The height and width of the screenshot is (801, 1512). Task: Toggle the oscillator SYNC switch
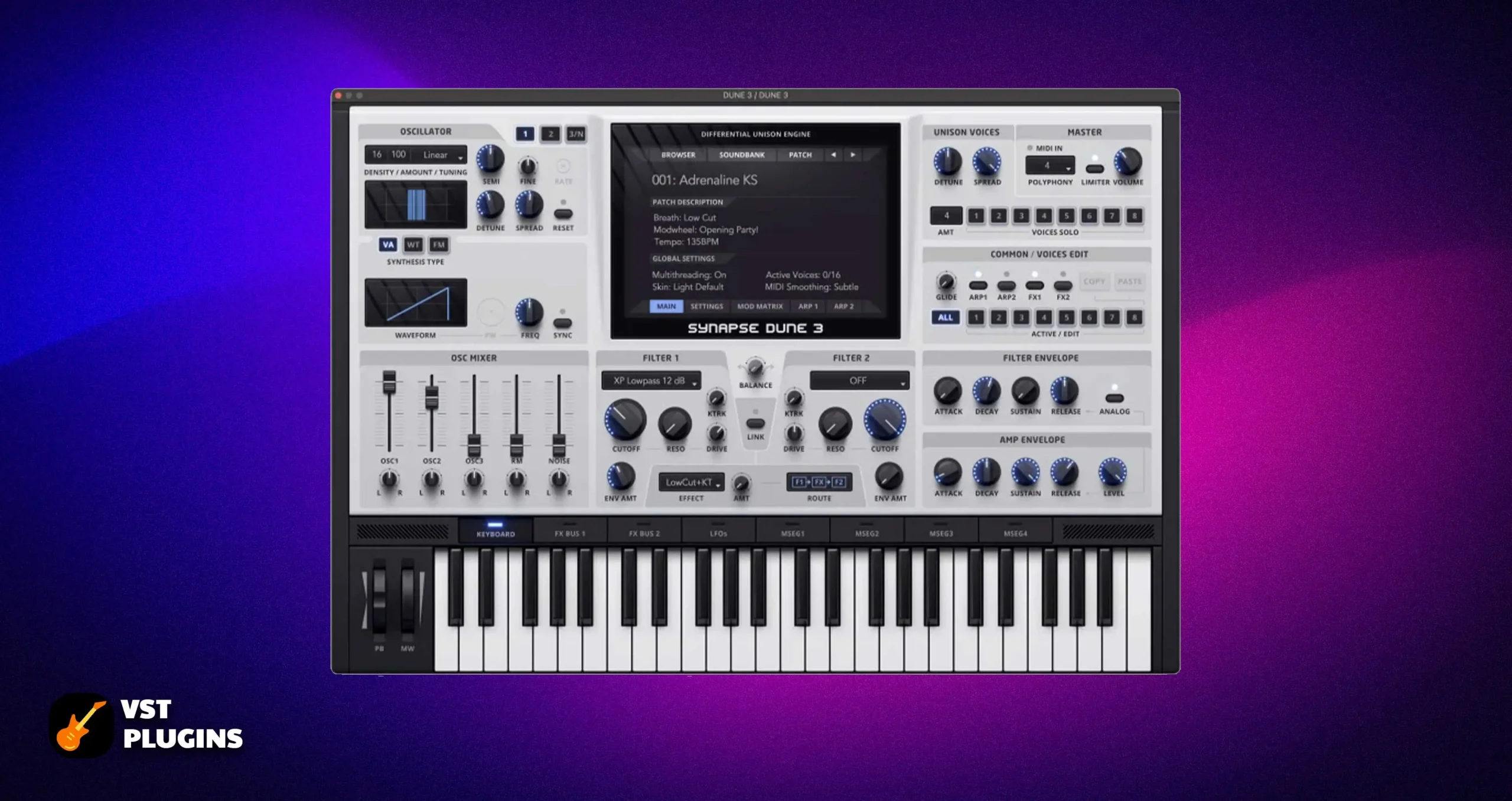click(562, 323)
